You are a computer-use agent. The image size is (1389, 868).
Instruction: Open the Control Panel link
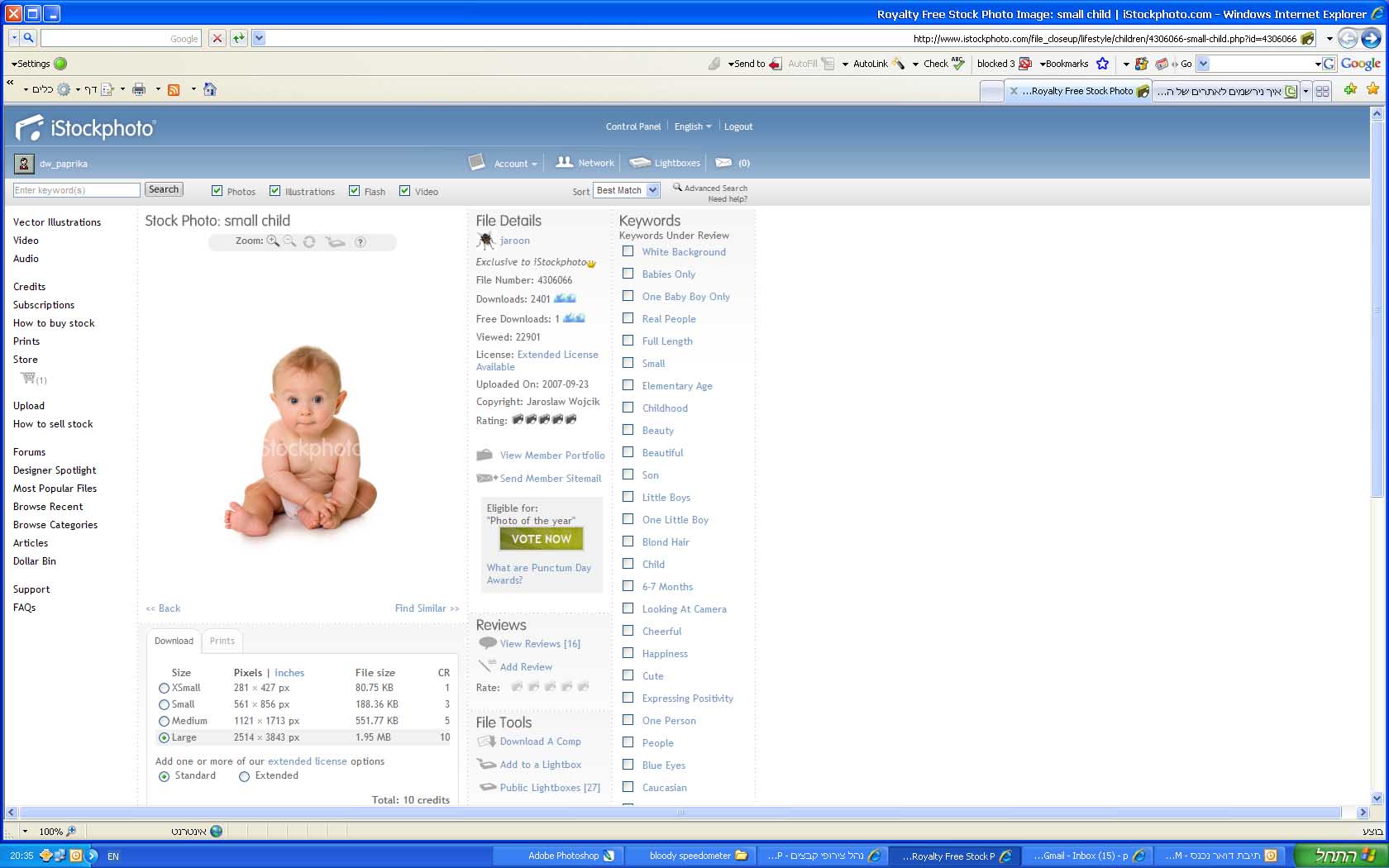633,126
